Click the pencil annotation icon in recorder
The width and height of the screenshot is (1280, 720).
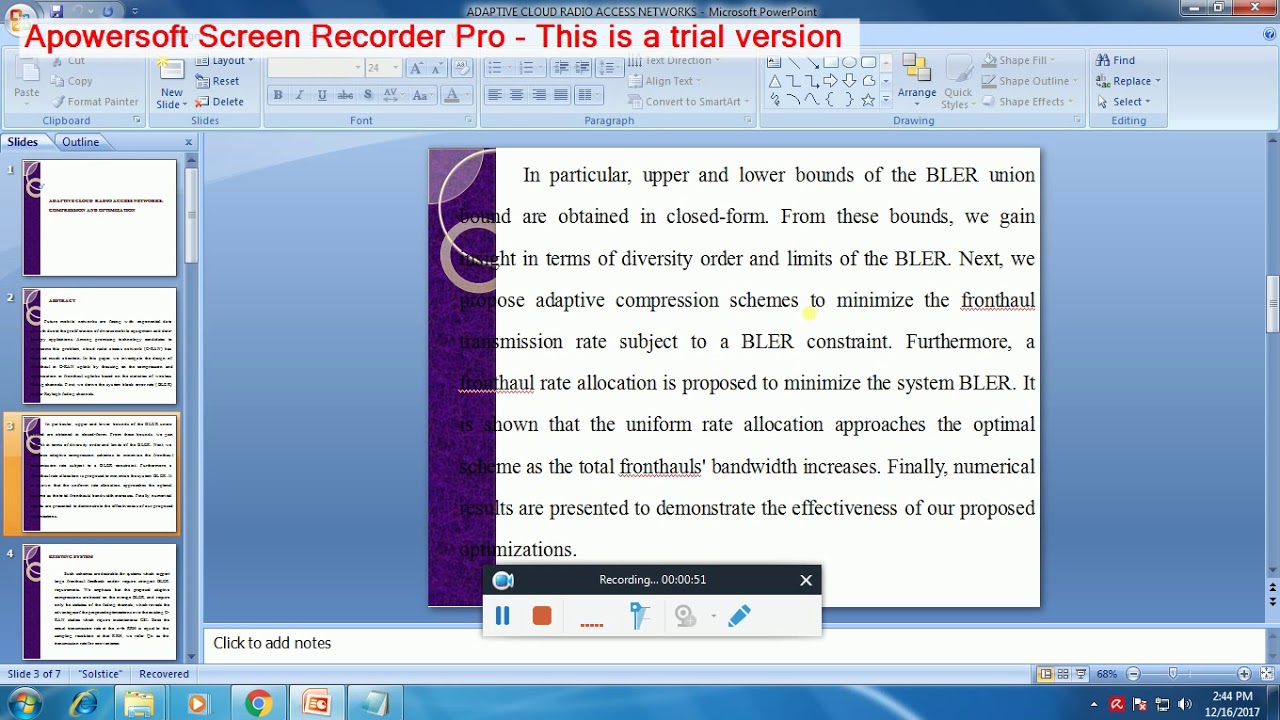pos(739,616)
